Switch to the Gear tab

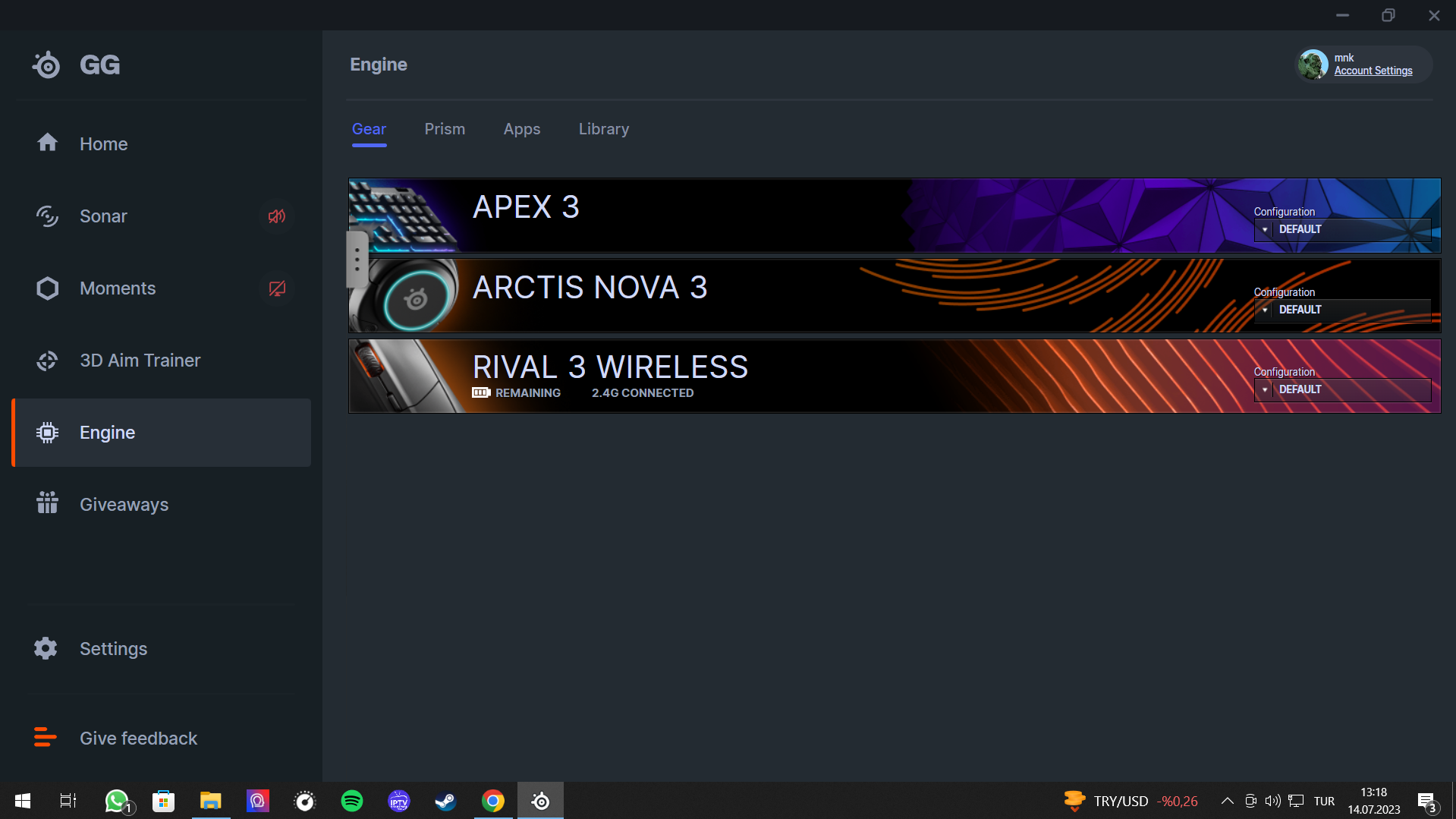pyautogui.click(x=369, y=129)
